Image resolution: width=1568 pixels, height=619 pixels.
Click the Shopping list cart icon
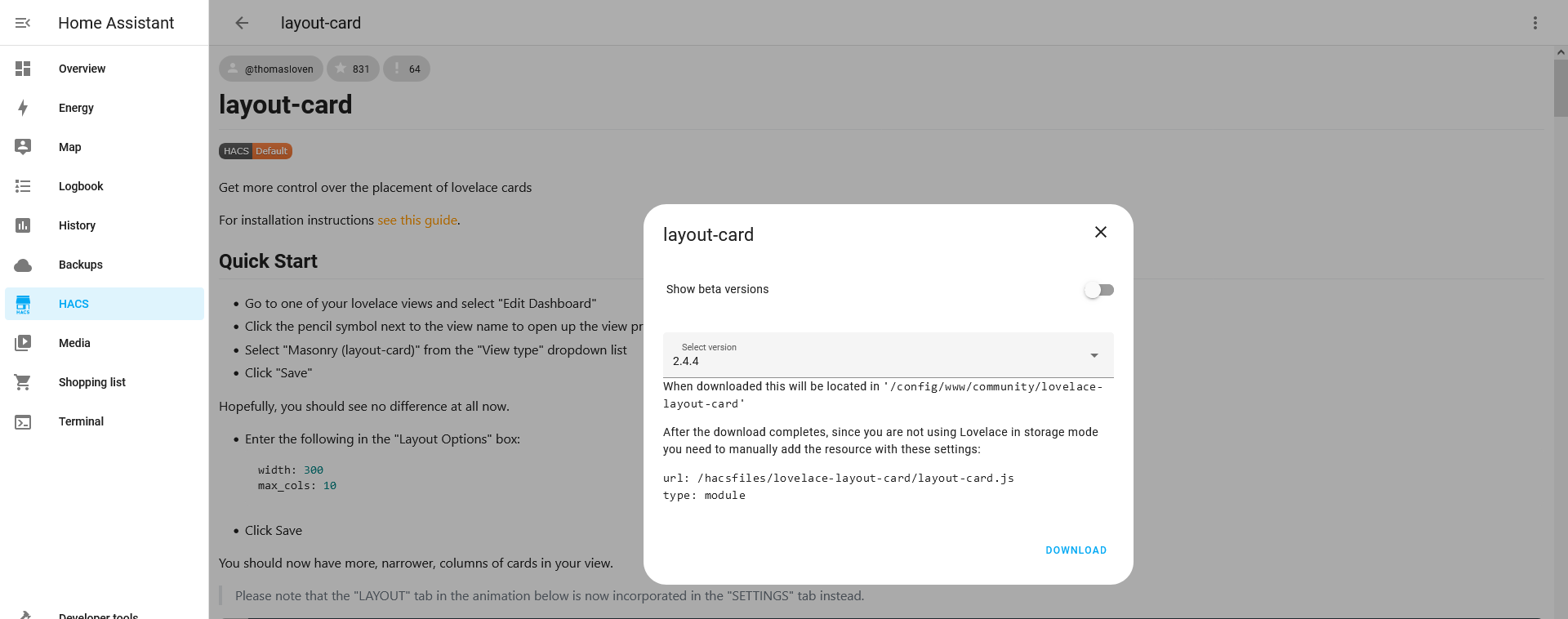click(x=23, y=382)
